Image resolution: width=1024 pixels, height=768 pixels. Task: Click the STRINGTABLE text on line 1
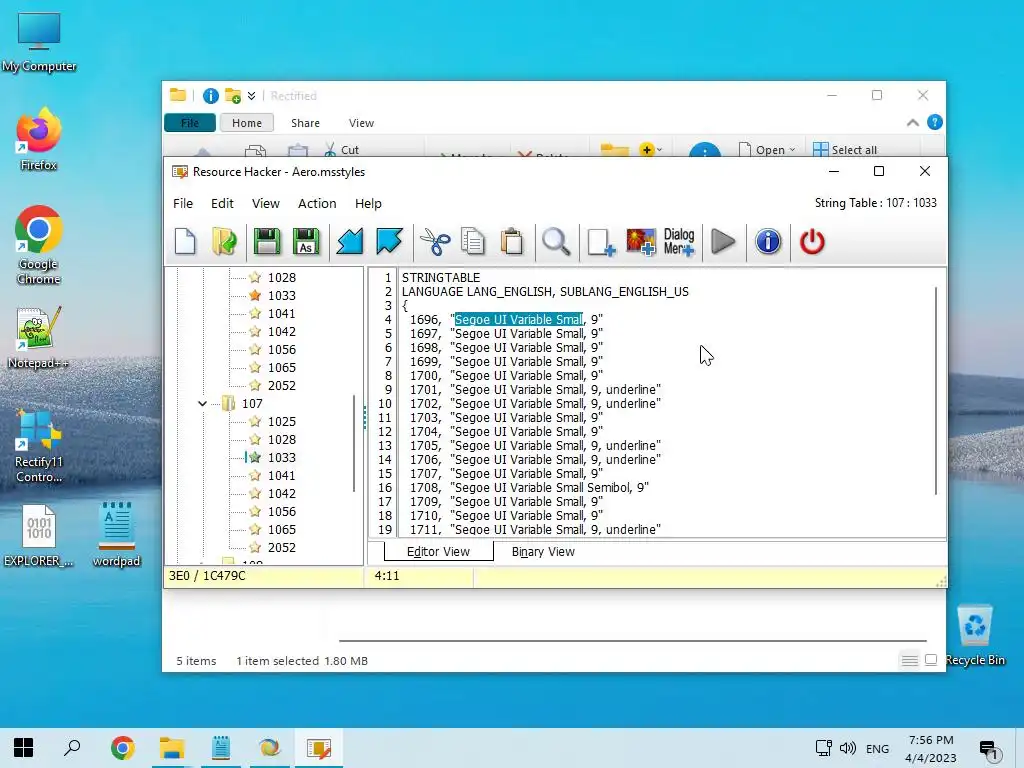pos(441,278)
